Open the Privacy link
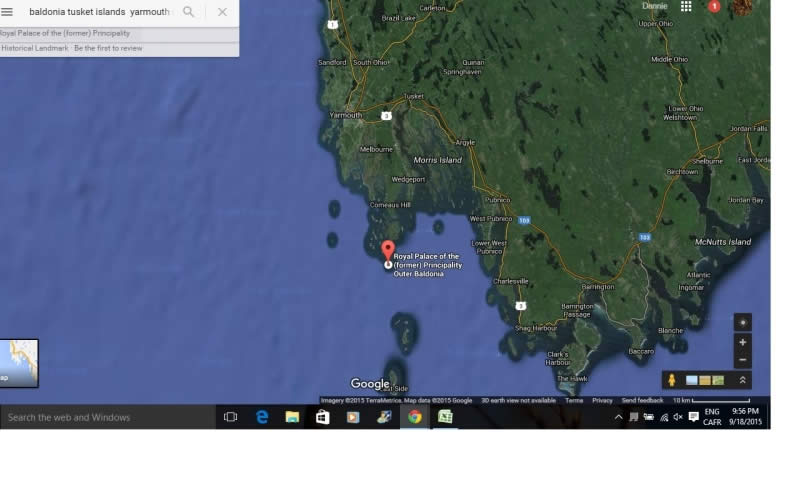800x480 pixels. click(x=602, y=400)
